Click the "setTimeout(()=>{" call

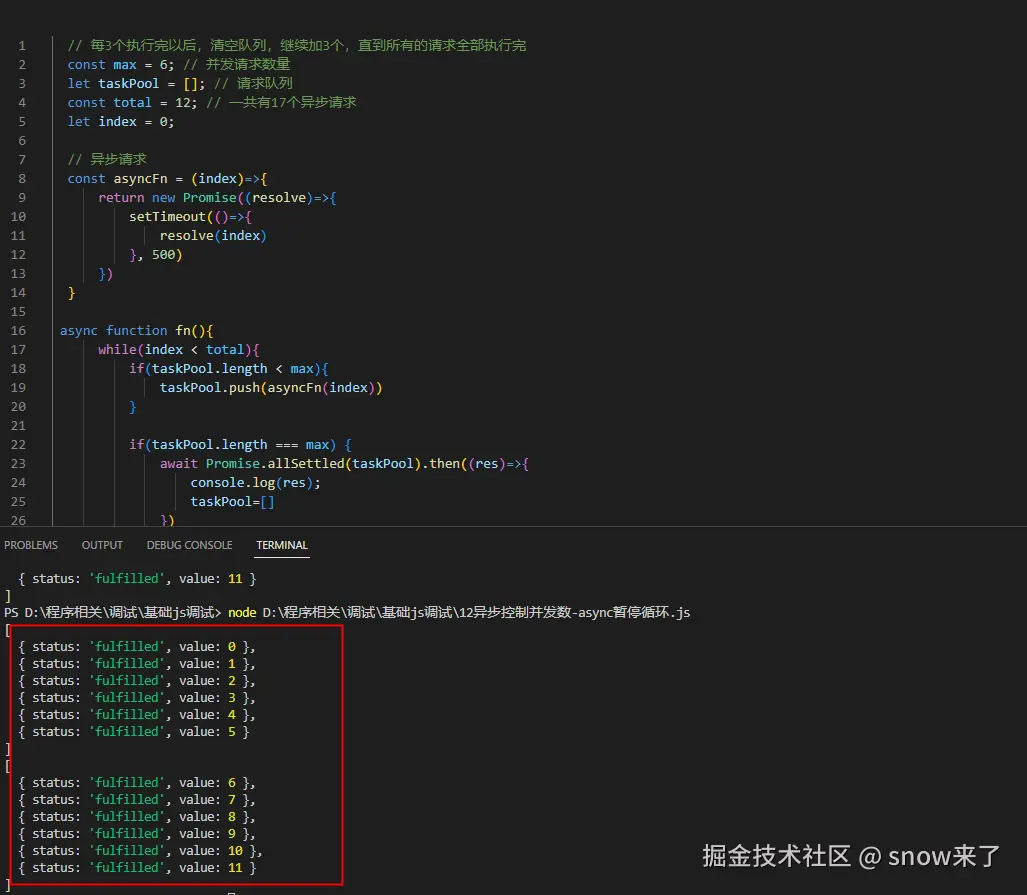[190, 216]
